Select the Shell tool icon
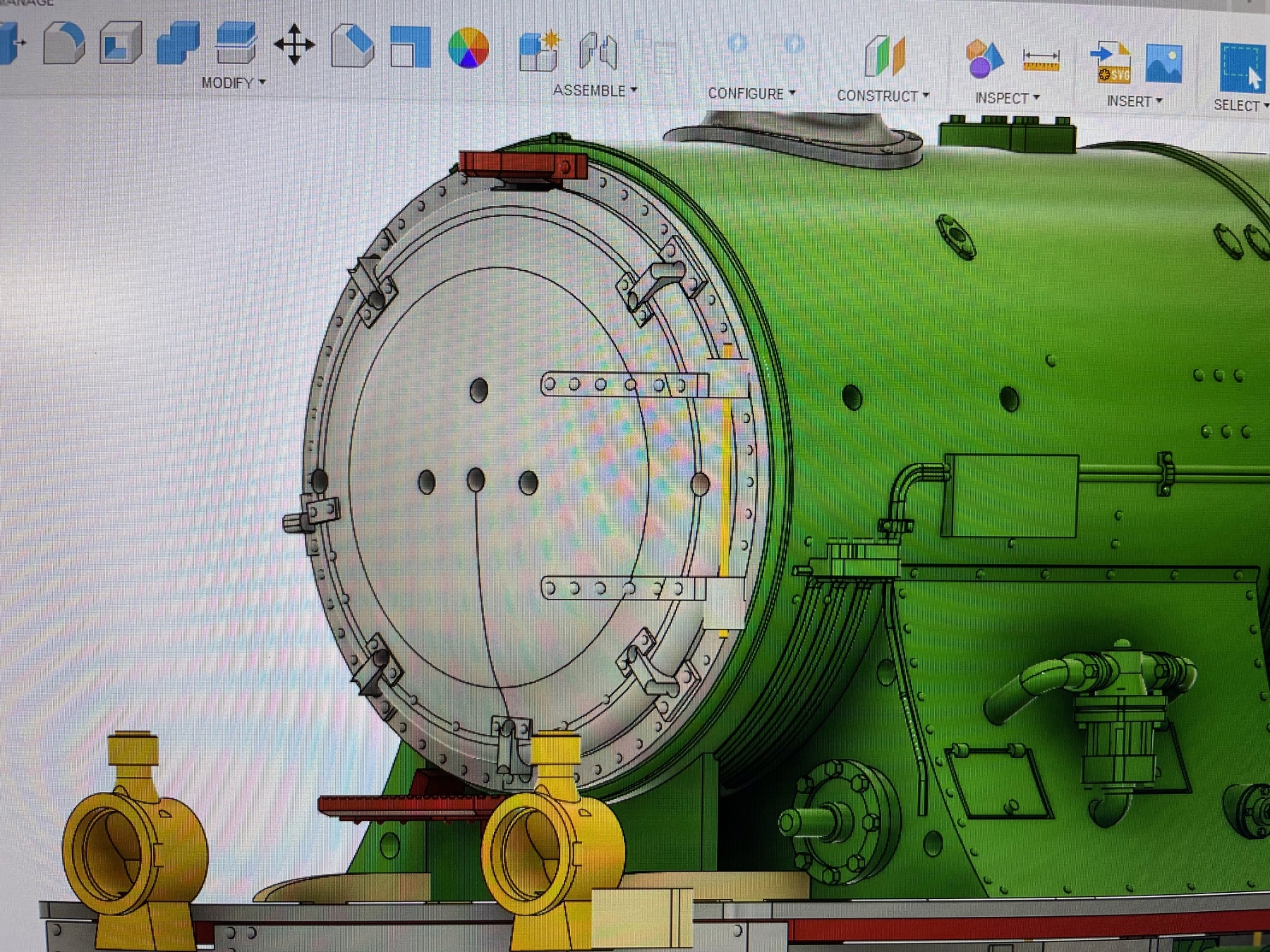 click(121, 44)
